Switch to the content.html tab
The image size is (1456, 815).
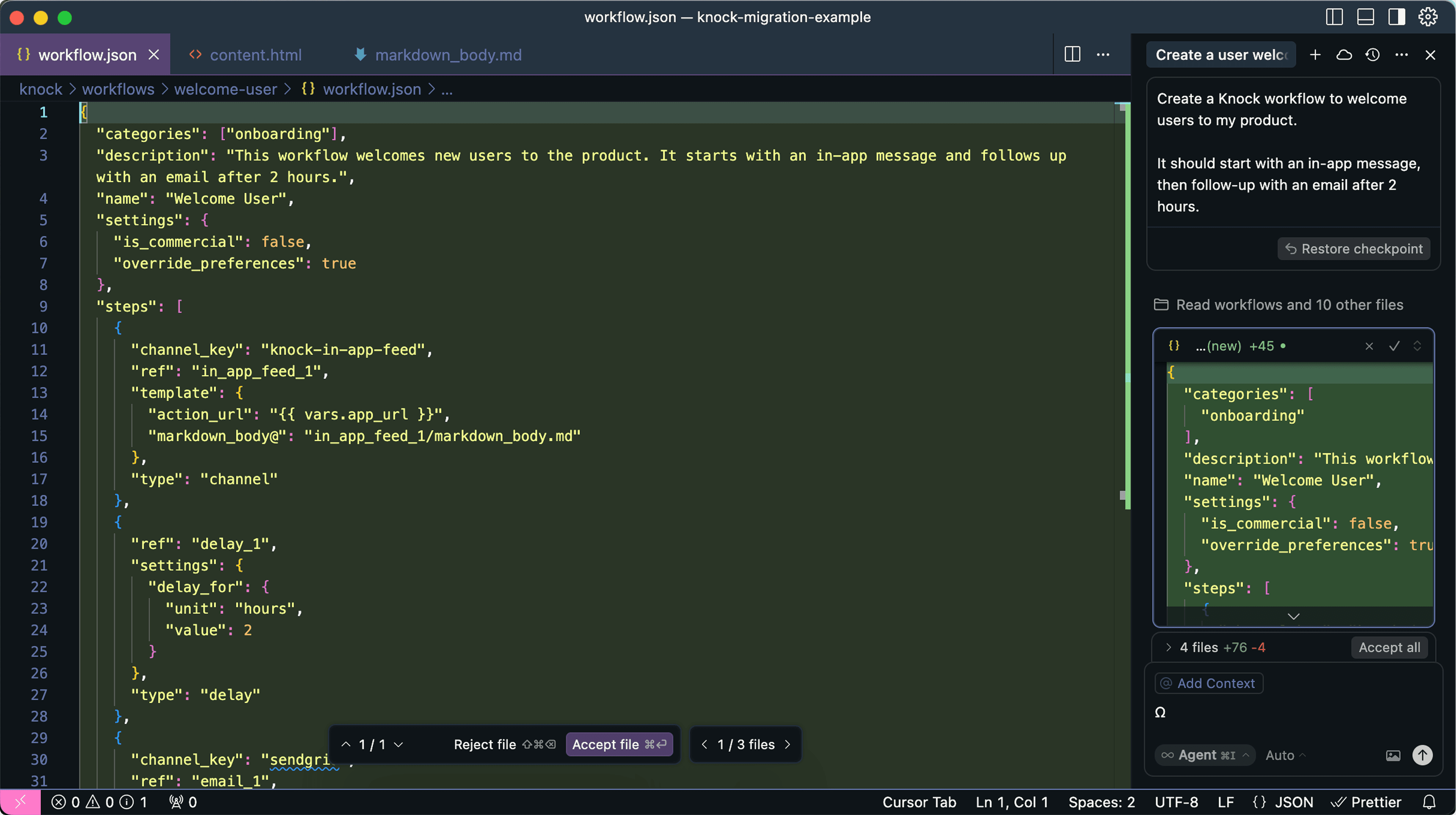pos(255,55)
